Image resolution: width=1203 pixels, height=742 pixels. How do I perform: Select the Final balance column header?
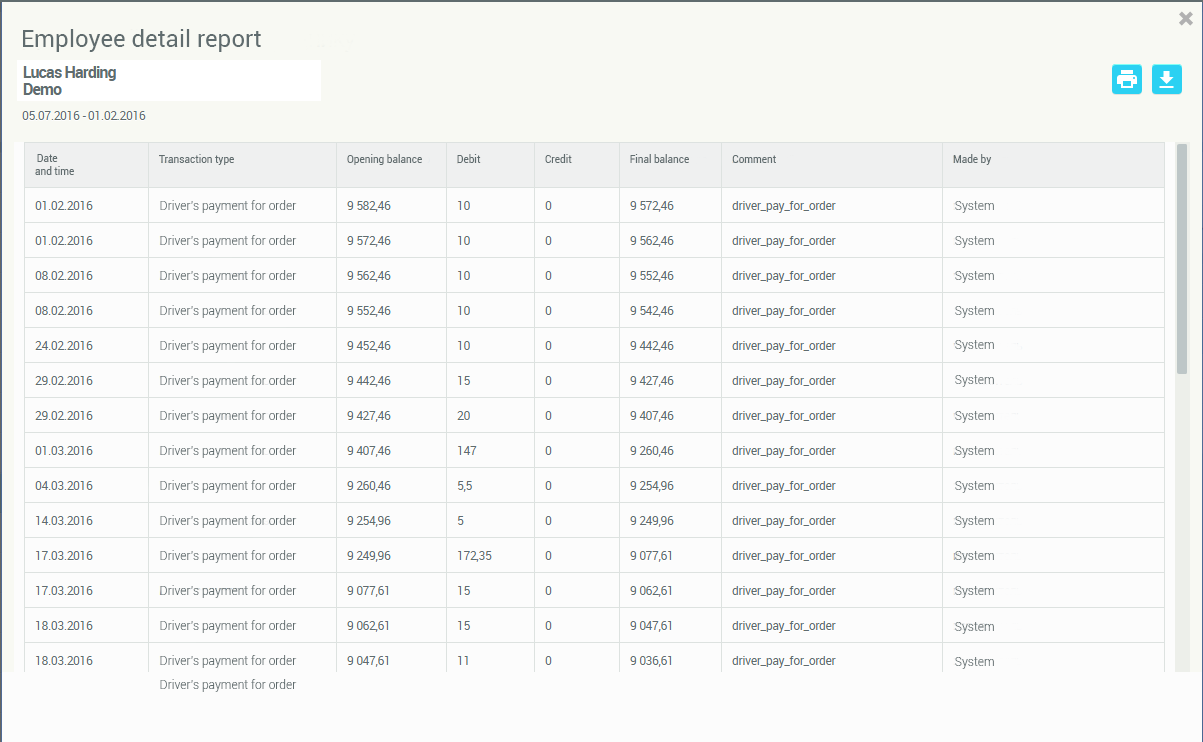click(659, 159)
